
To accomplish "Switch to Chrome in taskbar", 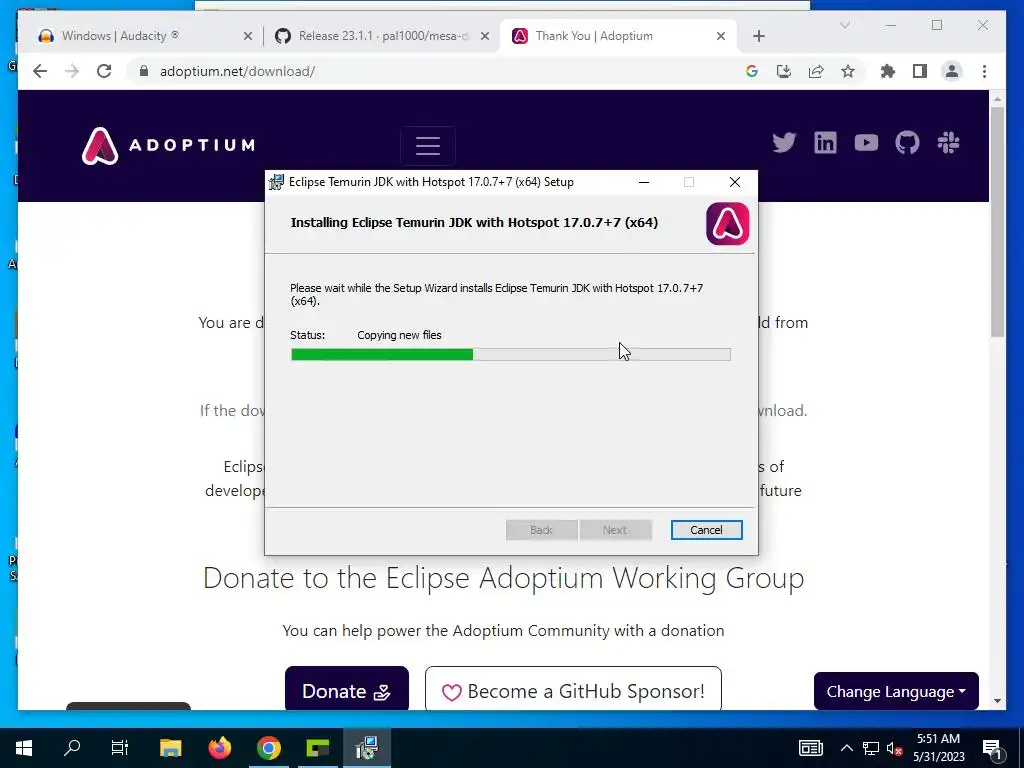I will click(268, 748).
